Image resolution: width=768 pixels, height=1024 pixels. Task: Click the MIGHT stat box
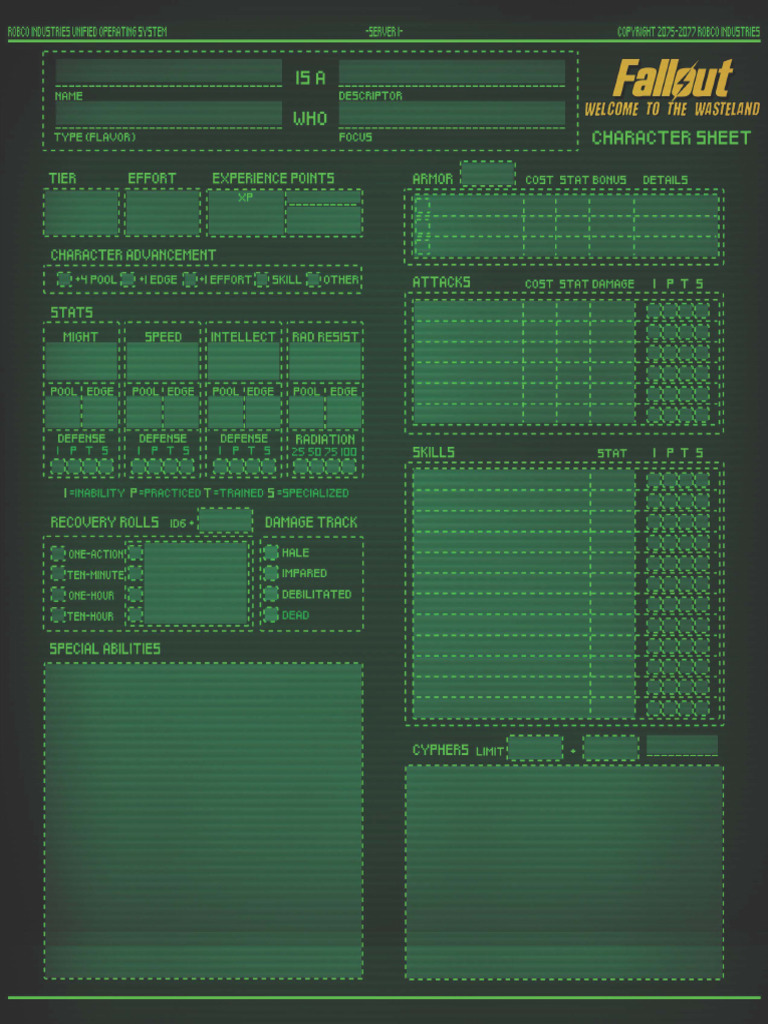pos(81,362)
